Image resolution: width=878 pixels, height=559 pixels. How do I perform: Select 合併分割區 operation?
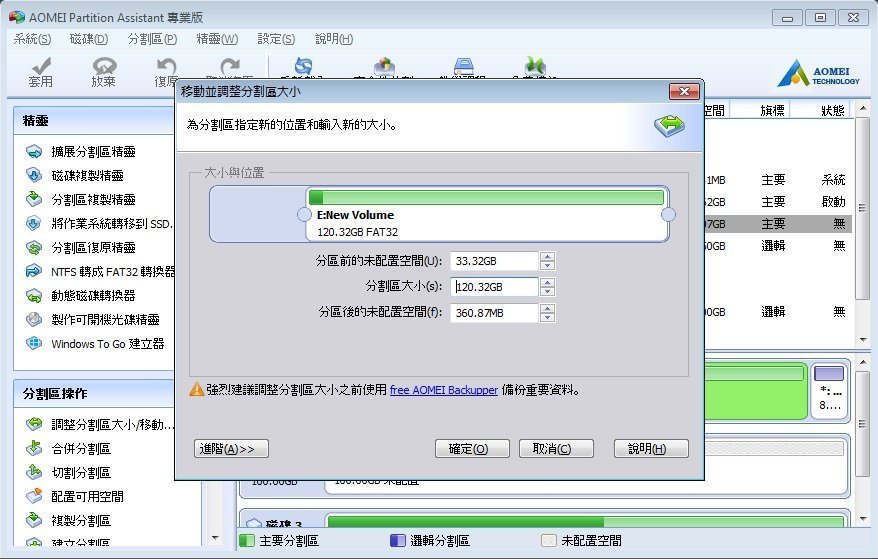coord(81,449)
